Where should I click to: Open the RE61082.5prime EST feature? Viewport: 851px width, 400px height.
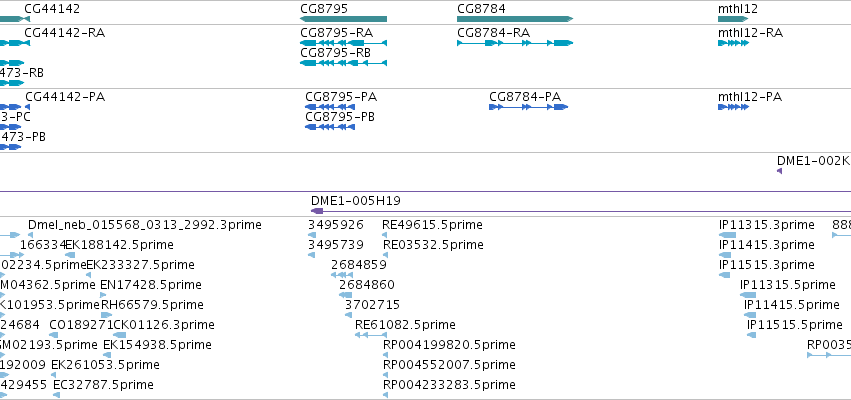point(371,335)
